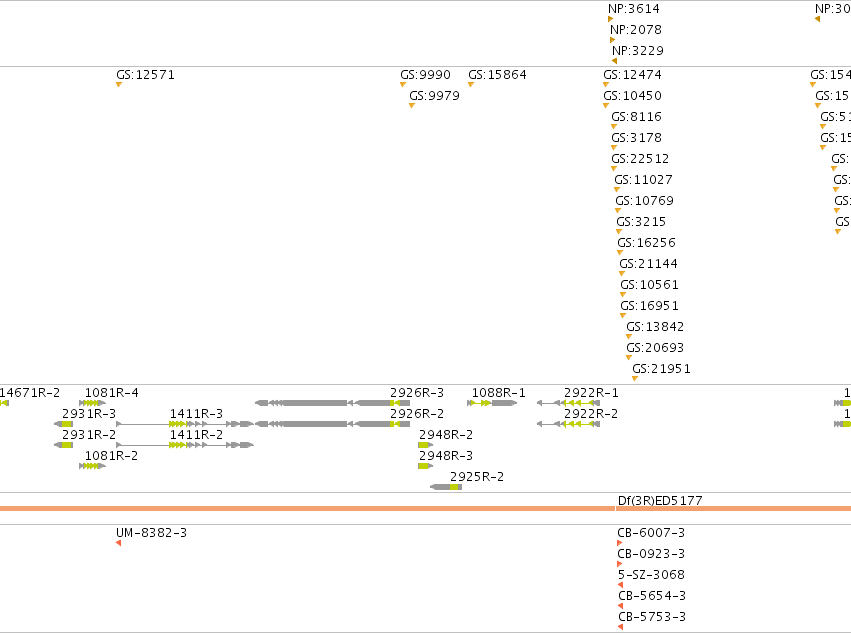Click the UM-8382-3 insertion label

(x=151, y=533)
